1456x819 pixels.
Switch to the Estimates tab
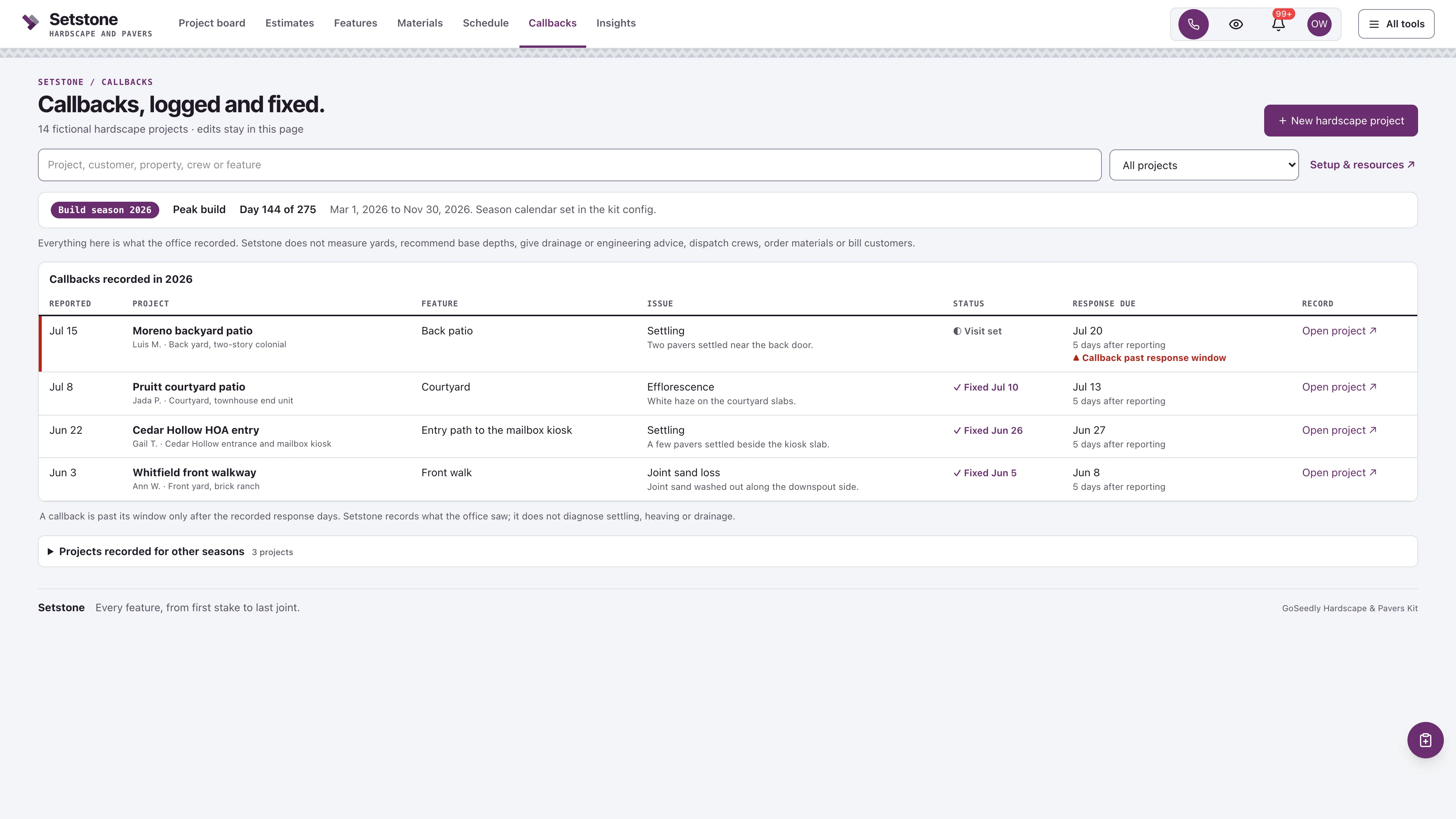pyautogui.click(x=289, y=23)
